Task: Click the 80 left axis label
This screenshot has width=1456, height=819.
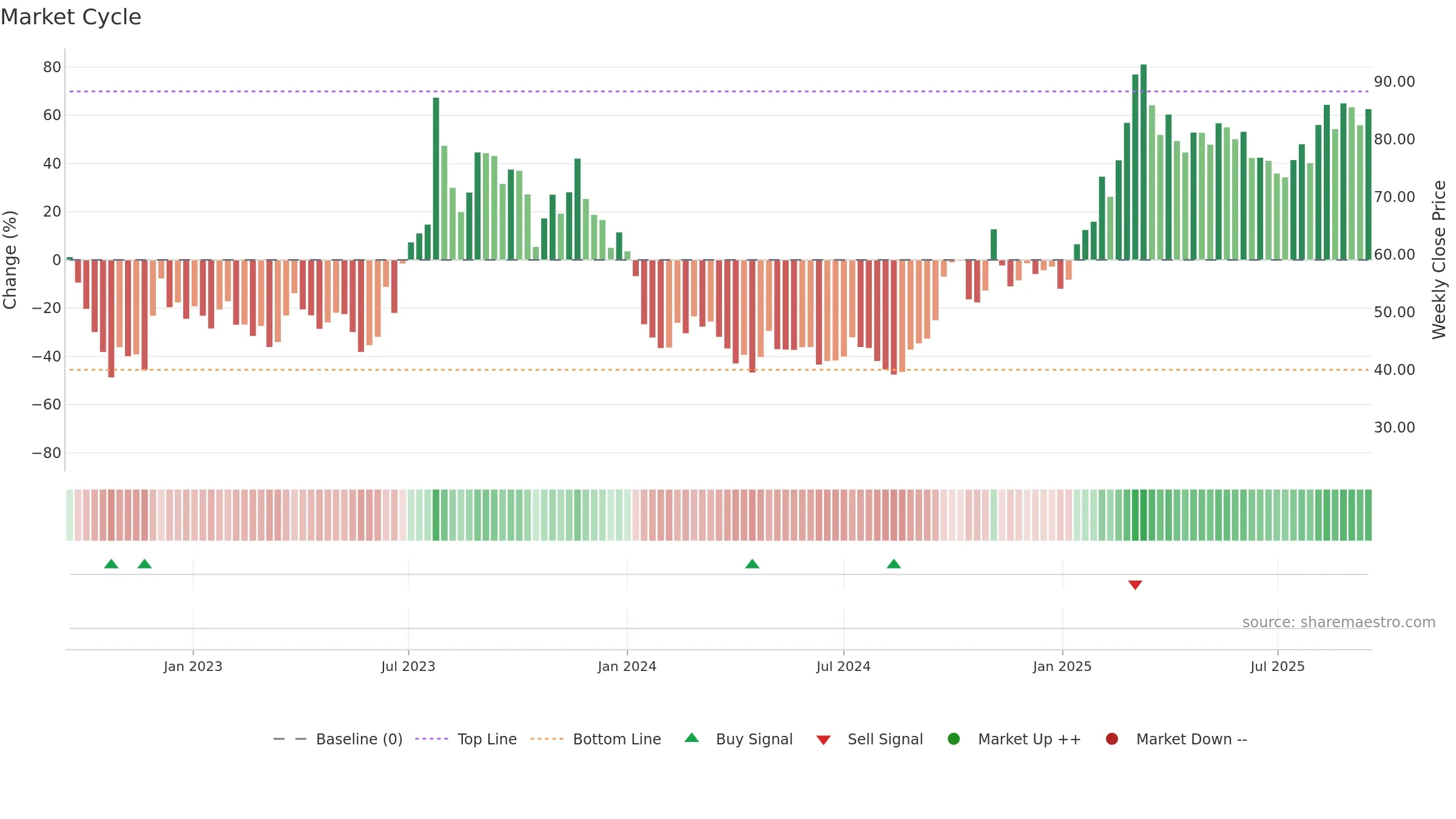Action: coord(52,67)
